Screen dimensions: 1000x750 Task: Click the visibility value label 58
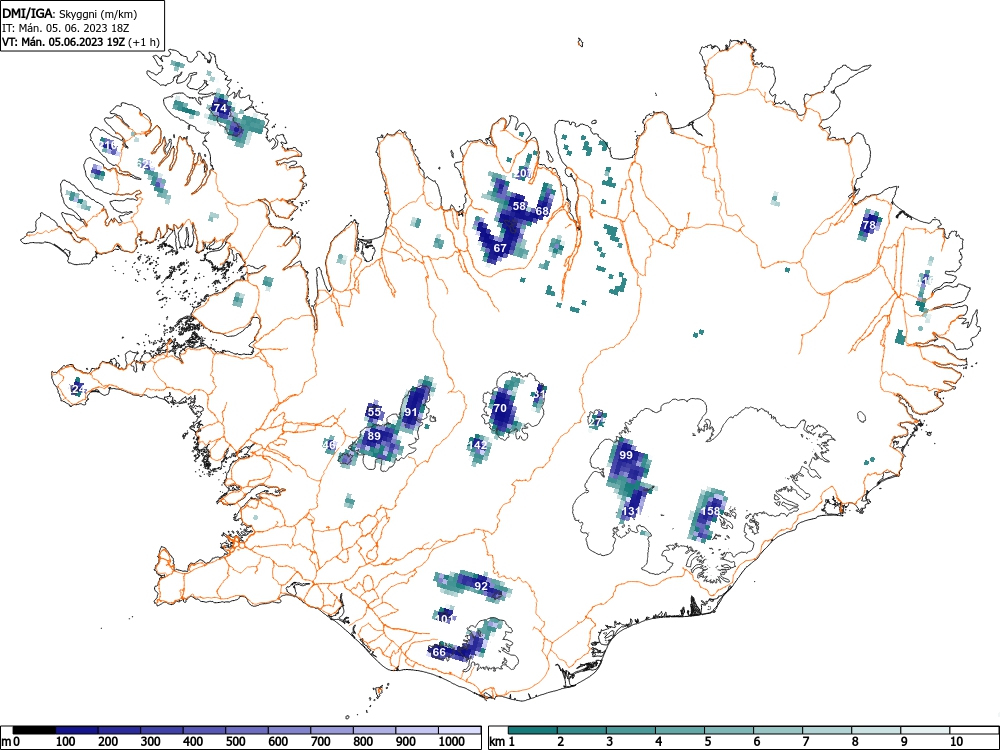click(x=520, y=206)
